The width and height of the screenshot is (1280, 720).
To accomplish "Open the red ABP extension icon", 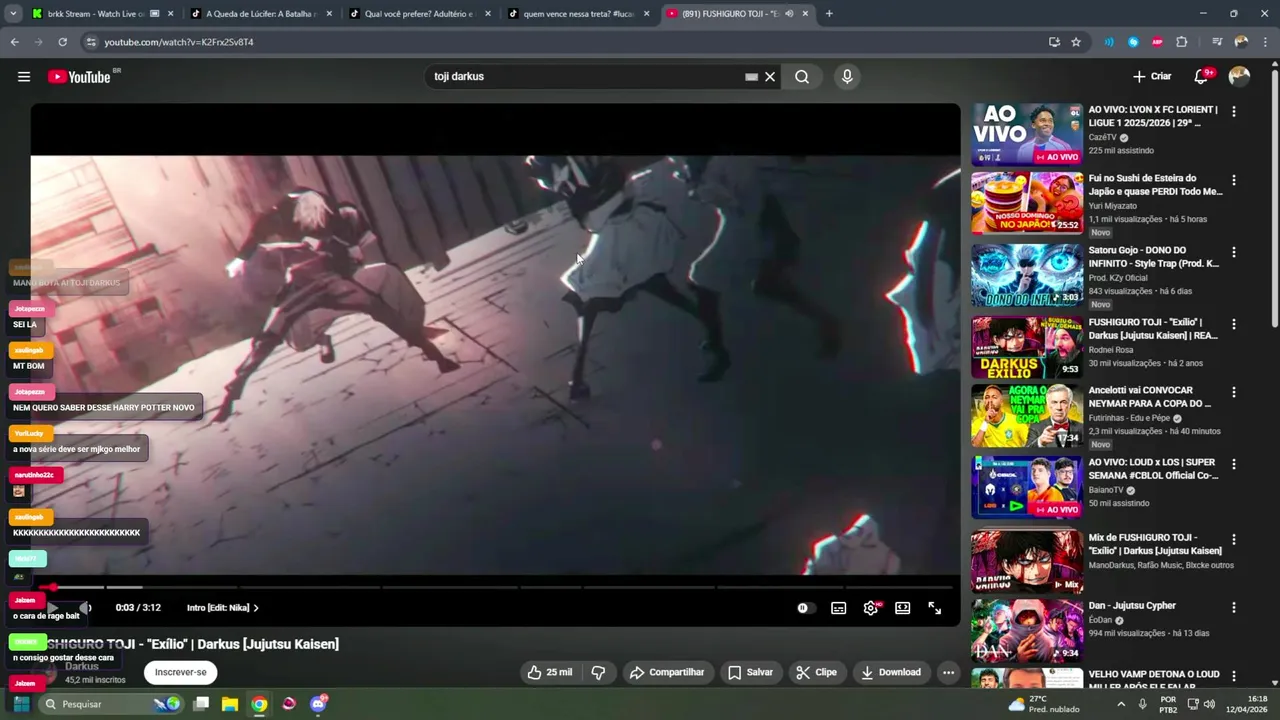I will [1158, 42].
